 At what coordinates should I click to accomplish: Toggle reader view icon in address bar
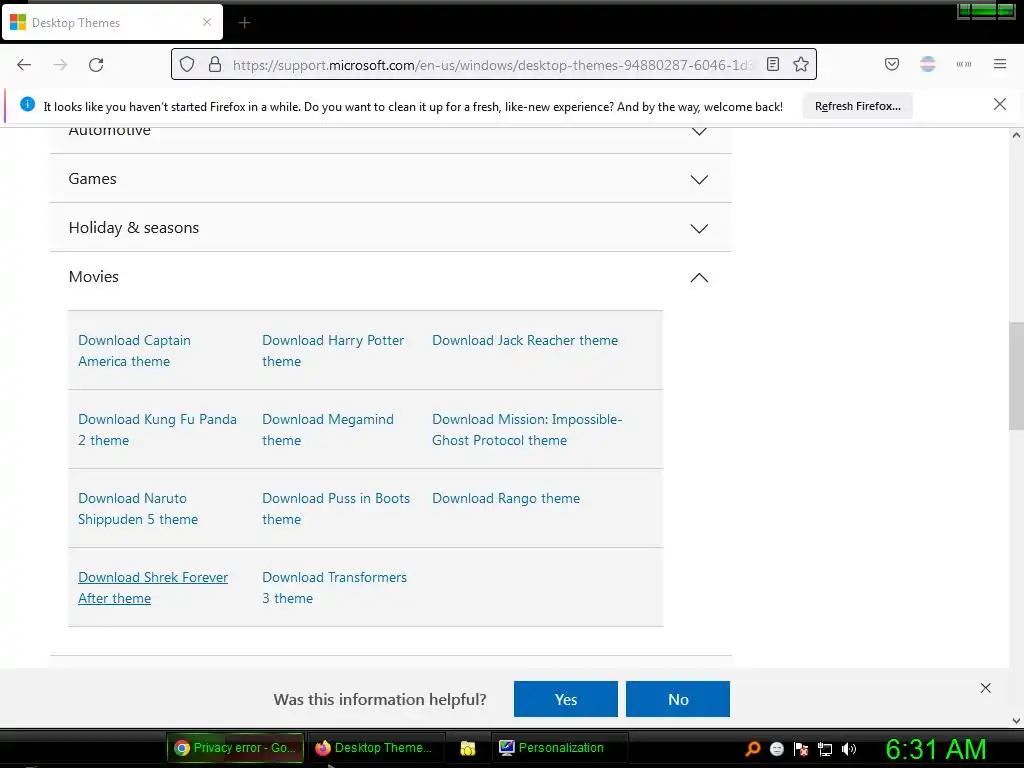click(x=773, y=64)
